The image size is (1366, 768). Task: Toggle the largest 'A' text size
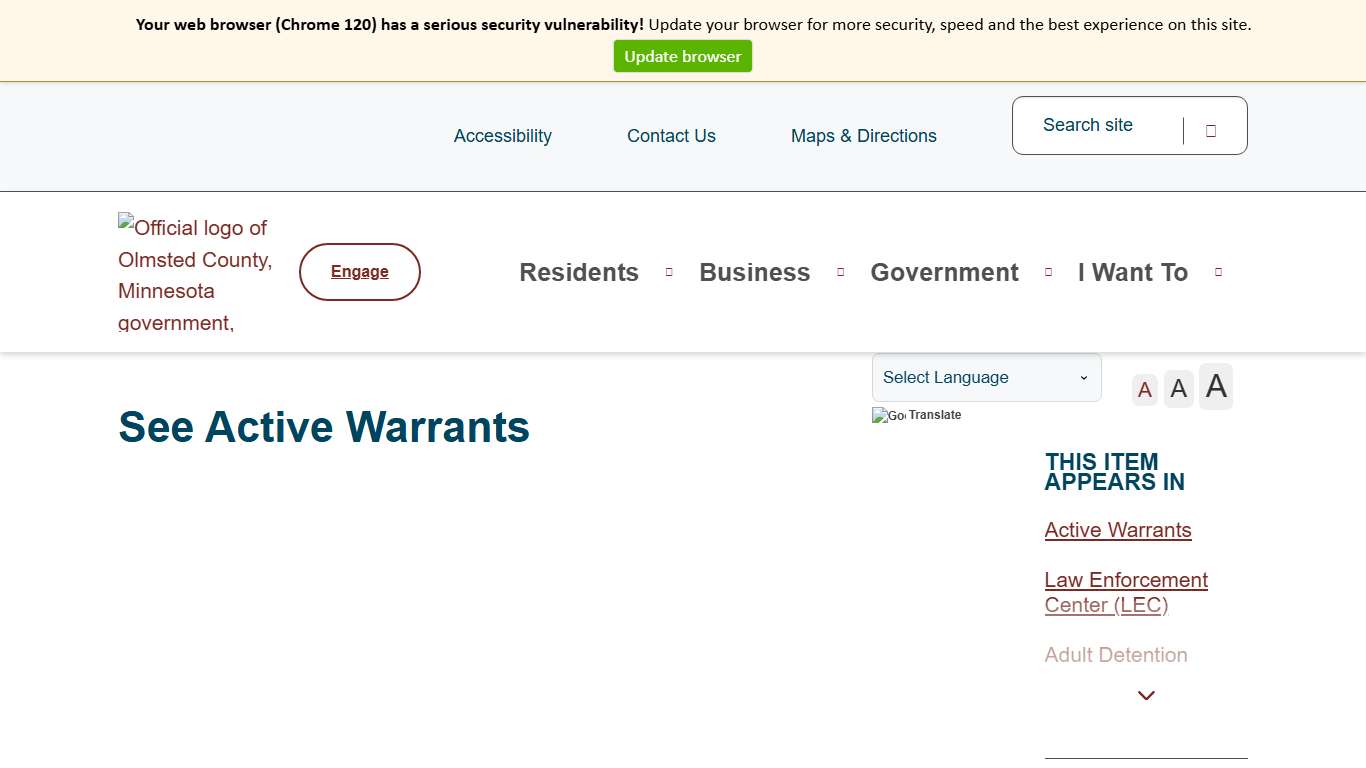[x=1215, y=386]
